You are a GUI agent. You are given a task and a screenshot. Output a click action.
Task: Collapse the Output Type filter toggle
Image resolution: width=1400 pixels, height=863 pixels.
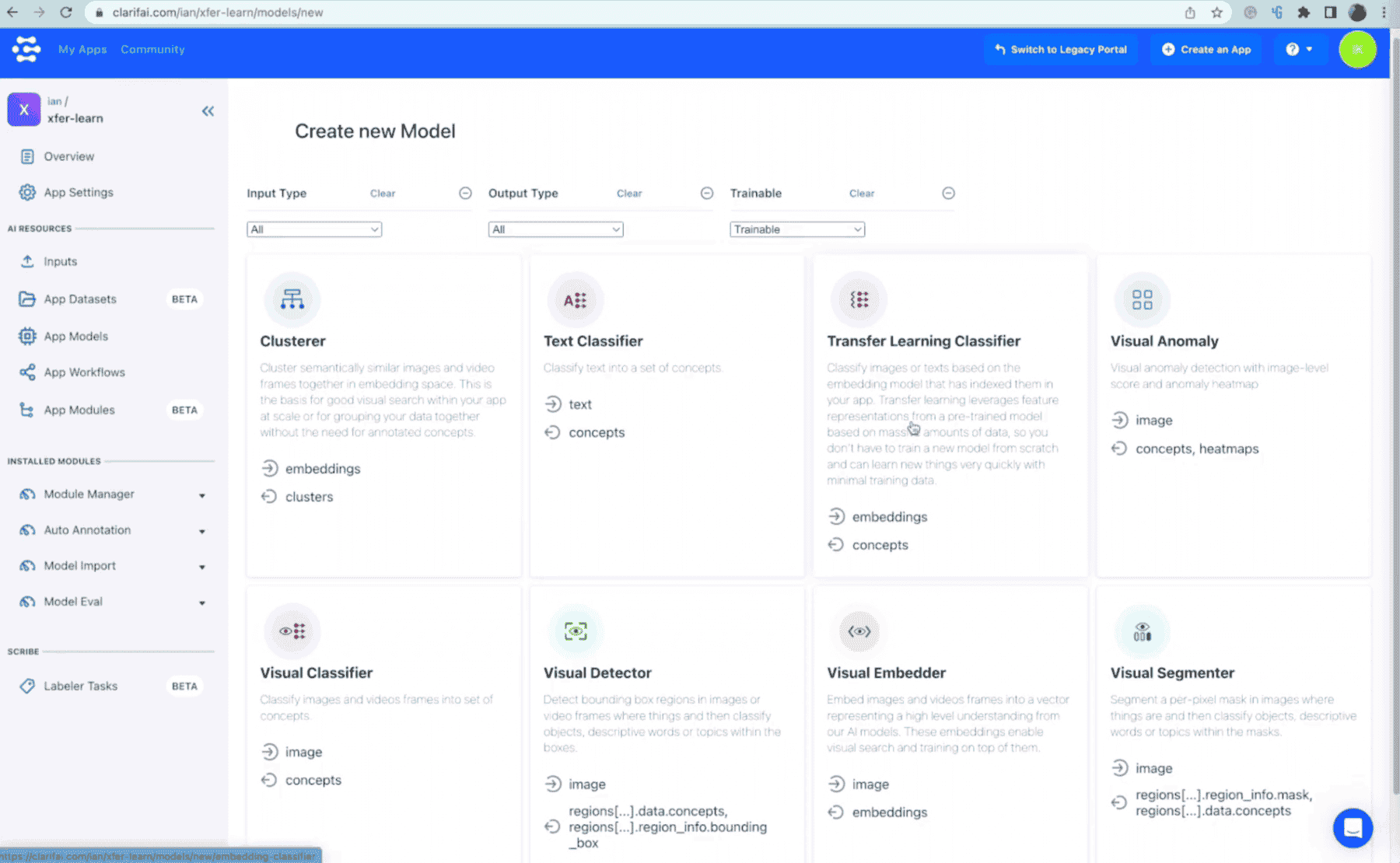coord(706,194)
